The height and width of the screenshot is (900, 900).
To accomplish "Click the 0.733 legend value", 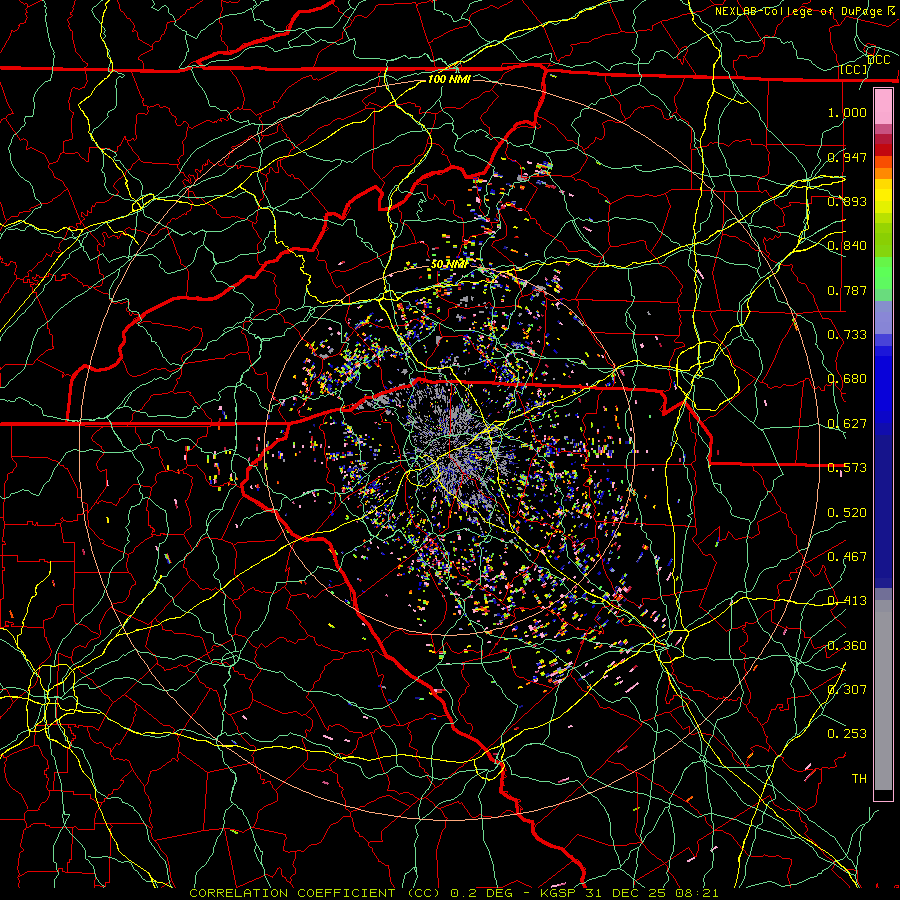I will click(x=847, y=335).
